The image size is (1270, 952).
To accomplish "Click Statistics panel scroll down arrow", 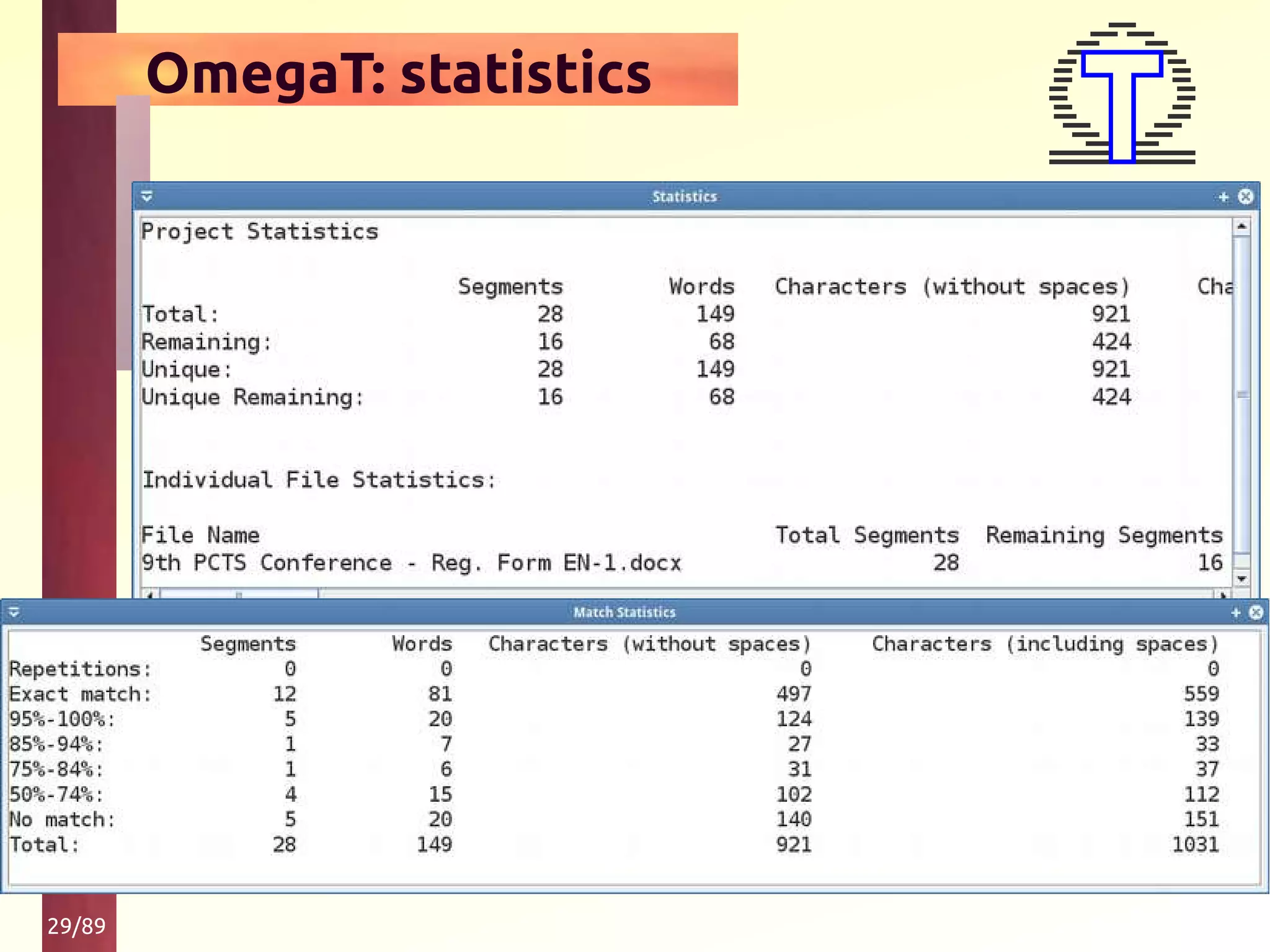I will [1241, 579].
